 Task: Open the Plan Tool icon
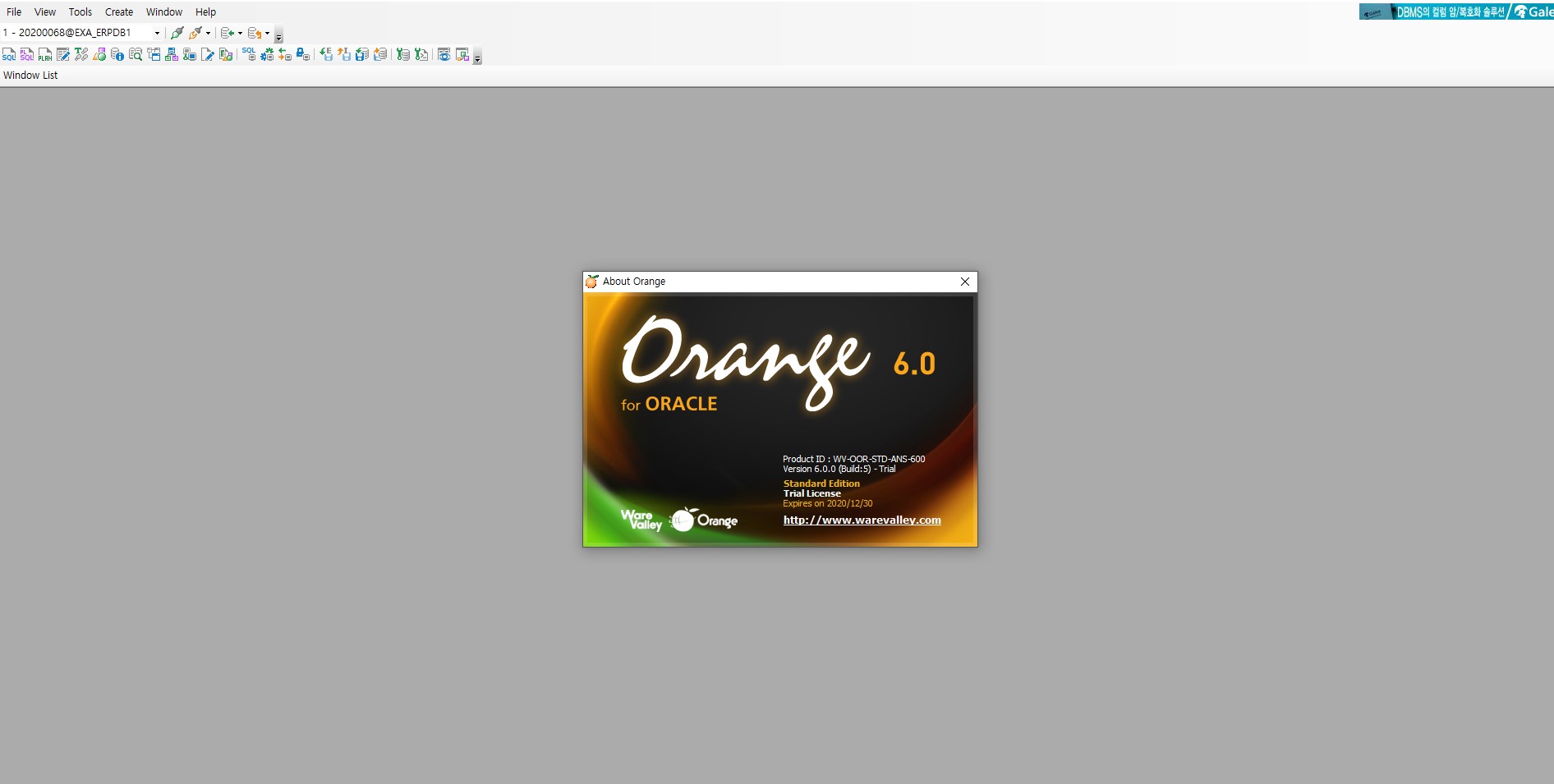point(45,55)
